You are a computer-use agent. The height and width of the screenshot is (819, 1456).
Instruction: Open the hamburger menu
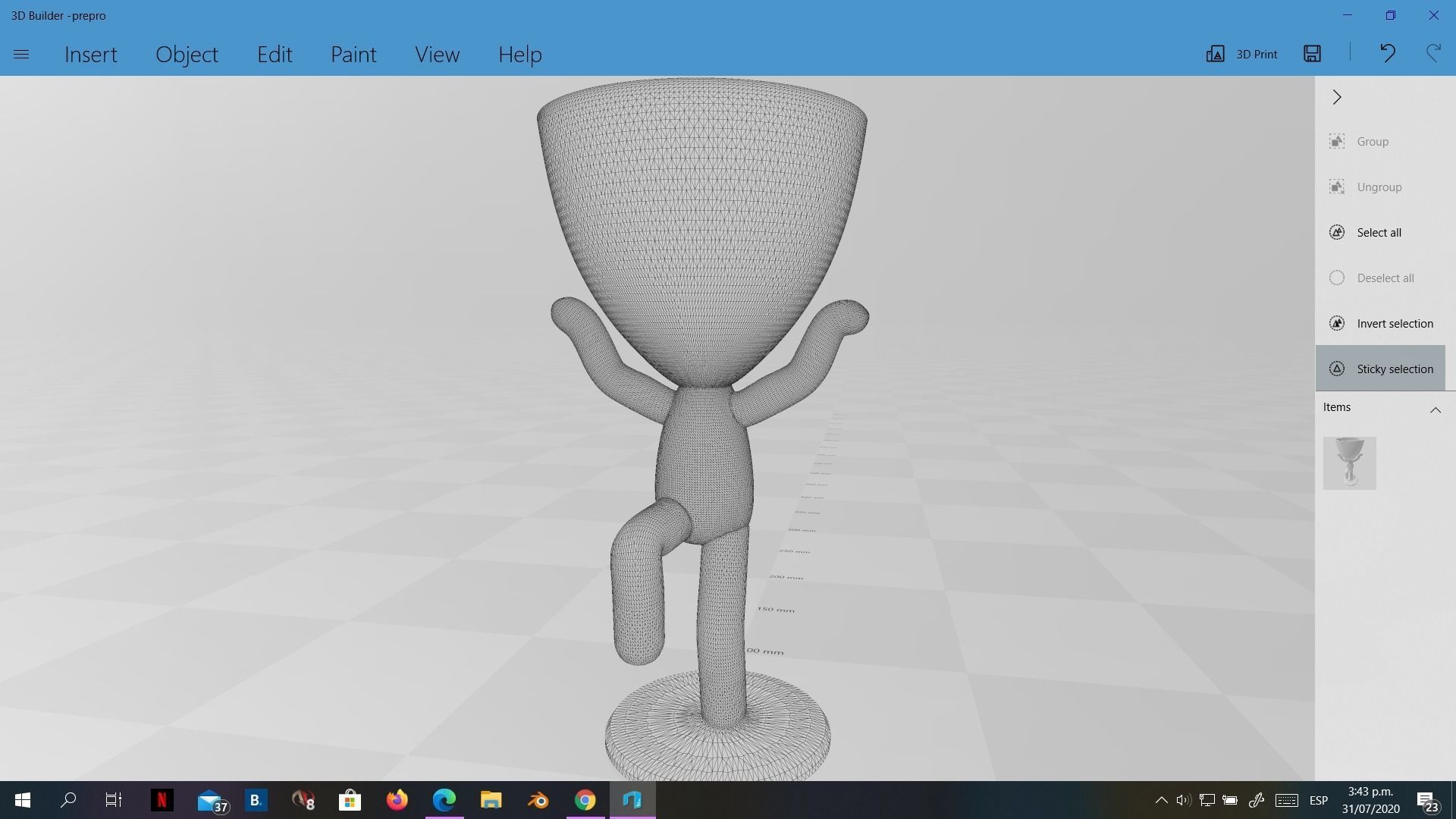pyautogui.click(x=21, y=55)
